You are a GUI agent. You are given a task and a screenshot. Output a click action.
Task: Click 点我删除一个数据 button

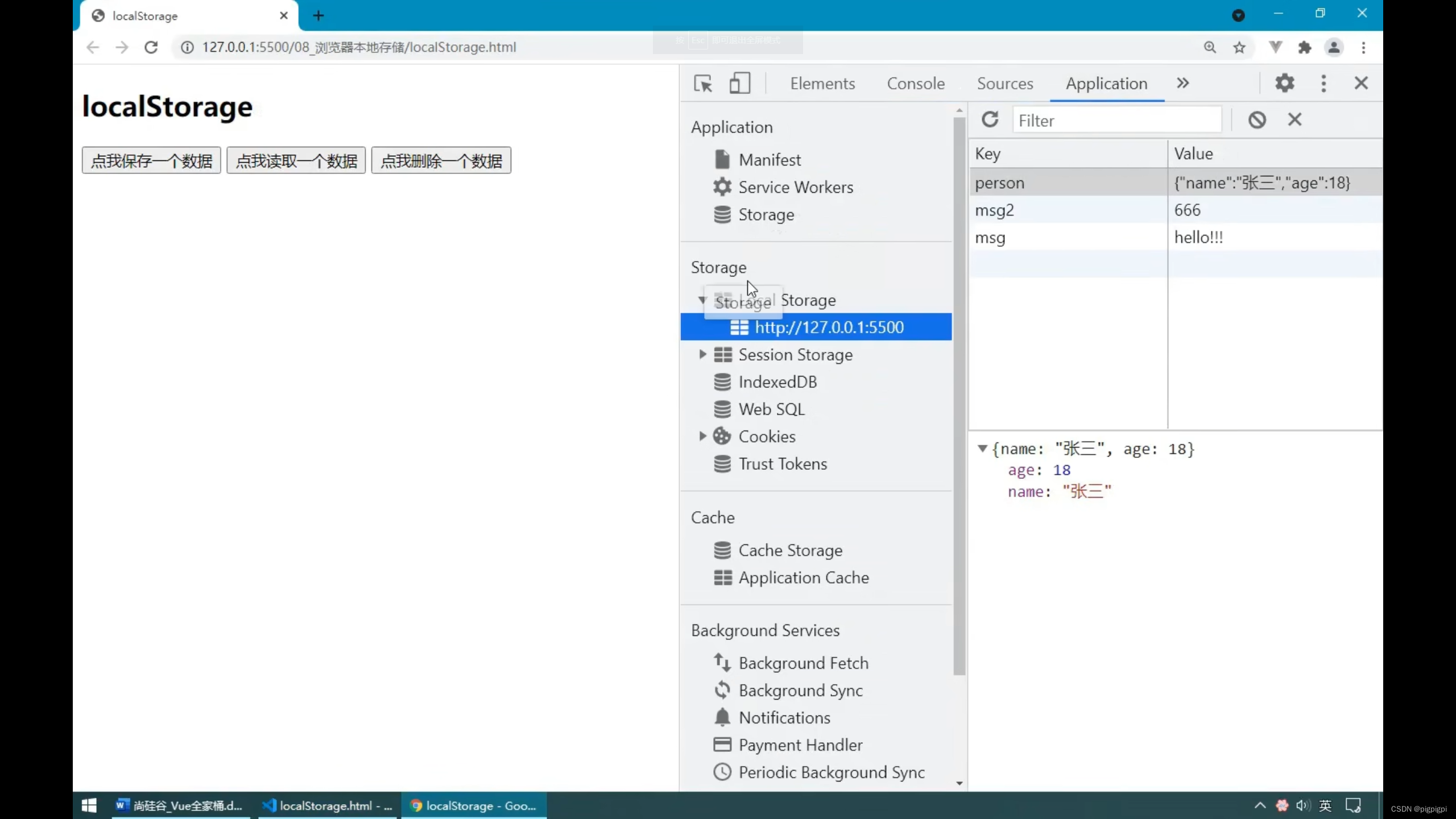[x=441, y=160]
